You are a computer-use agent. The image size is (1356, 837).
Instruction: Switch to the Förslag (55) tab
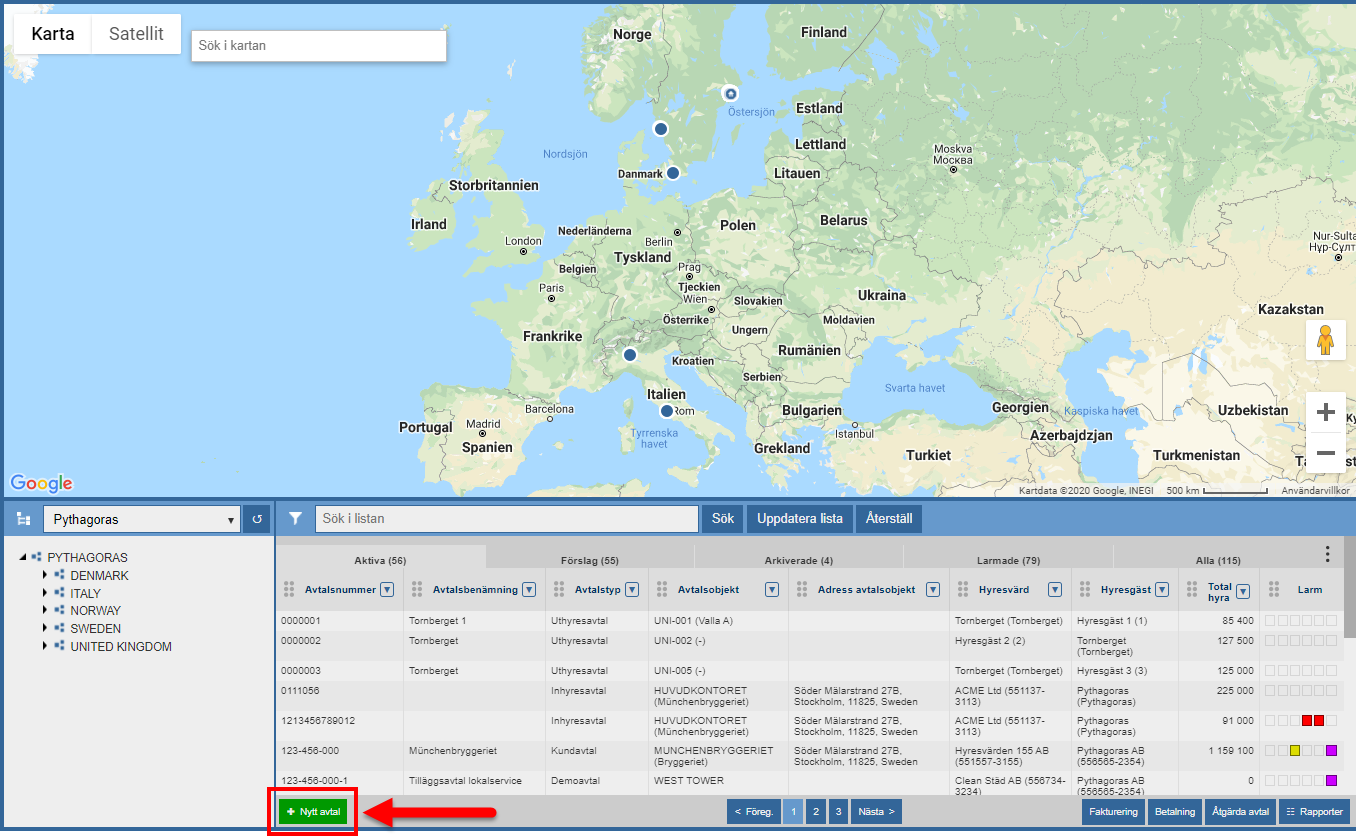(x=589, y=560)
